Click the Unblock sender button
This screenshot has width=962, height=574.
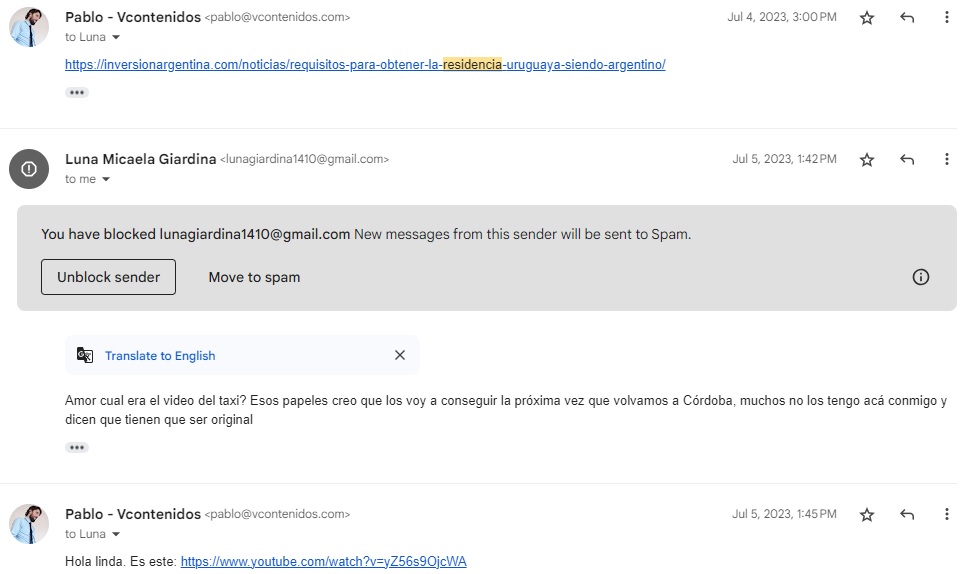click(109, 277)
